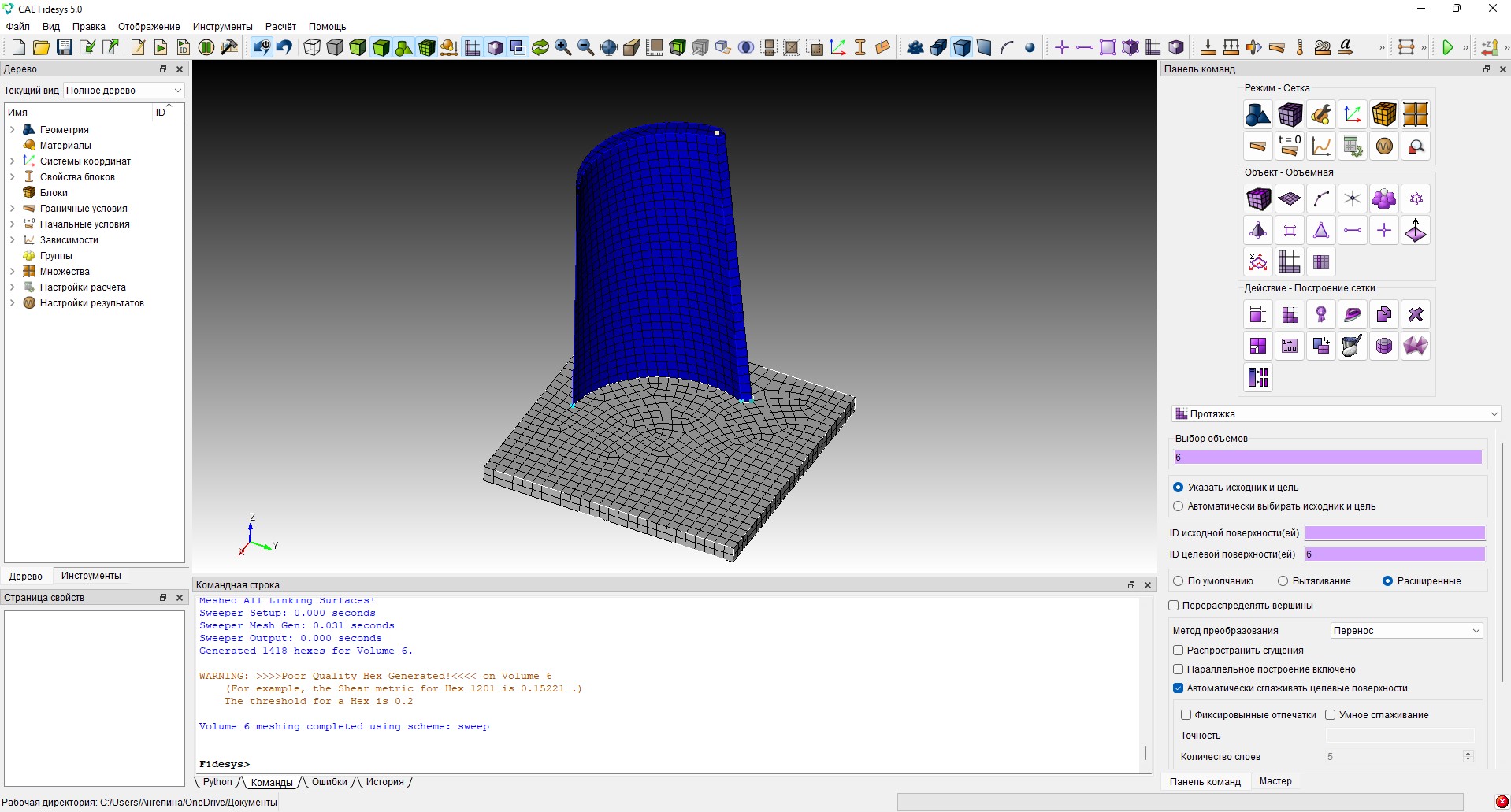Uncheck 'Автоматически сглаживать целевые поверхности'
Screen dimensions: 1511x812
click(x=1179, y=688)
